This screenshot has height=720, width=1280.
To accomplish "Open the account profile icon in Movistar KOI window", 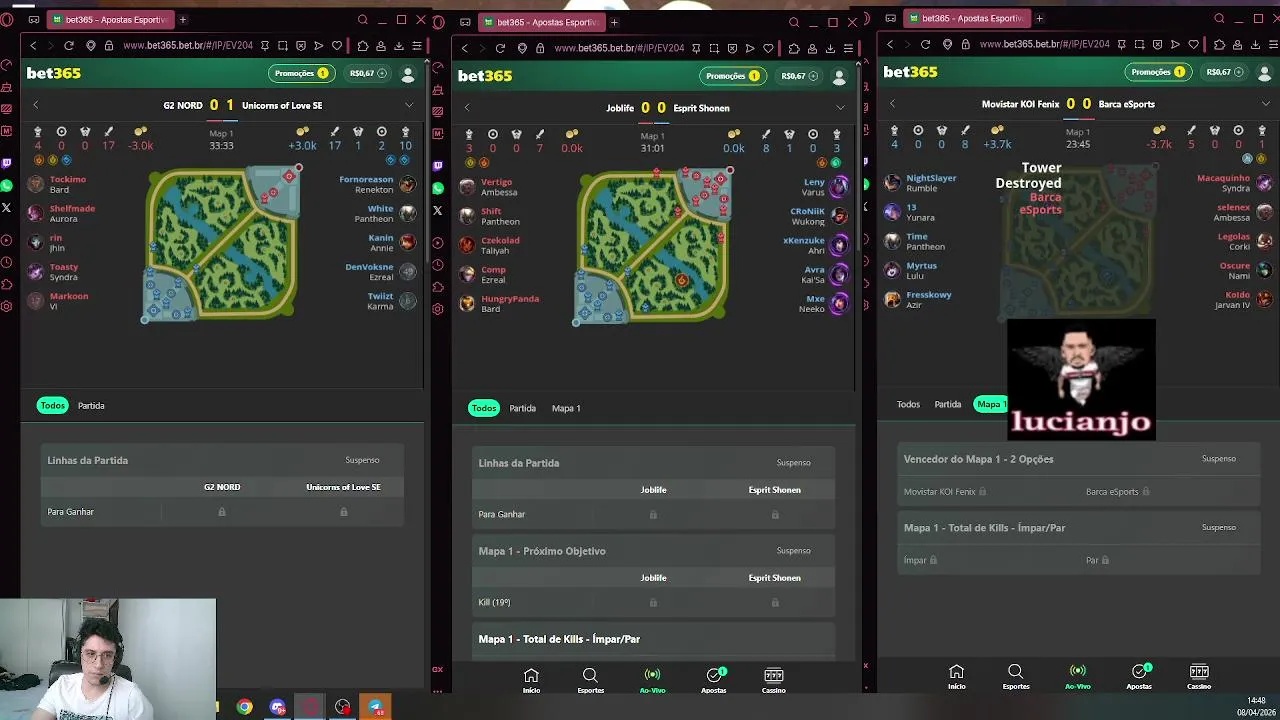I will [x=1264, y=72].
